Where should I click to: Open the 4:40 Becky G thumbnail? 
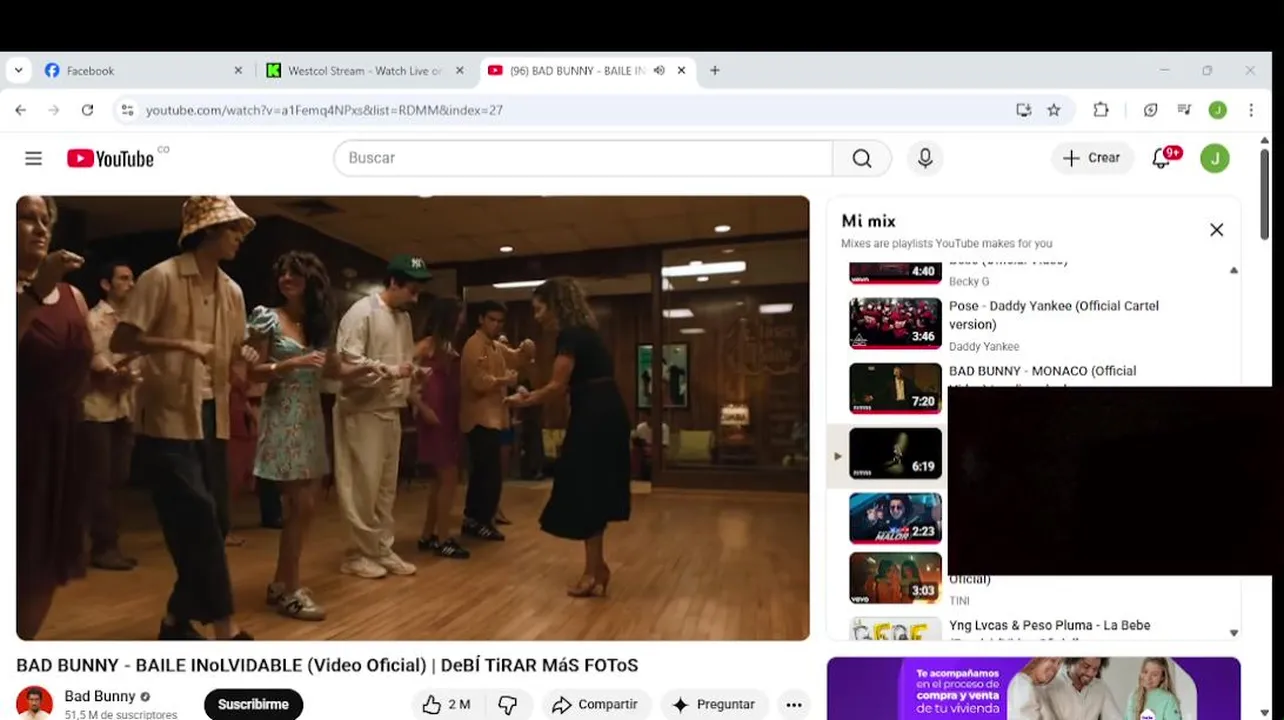coord(895,273)
